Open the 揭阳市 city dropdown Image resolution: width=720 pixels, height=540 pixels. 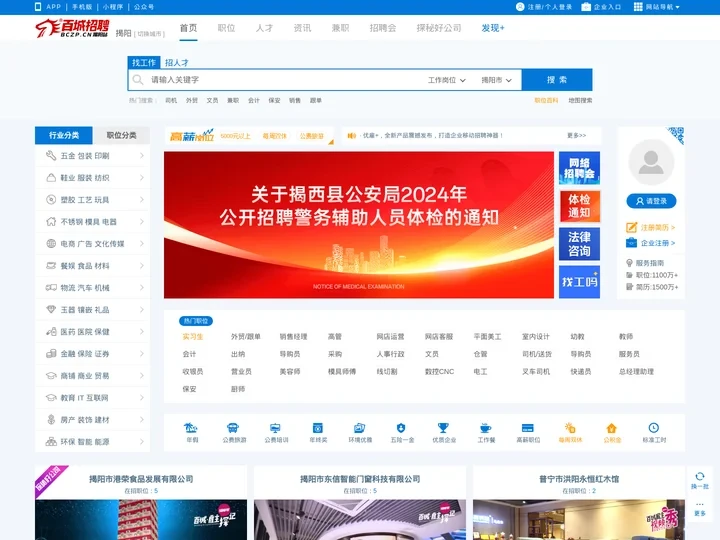[496, 80]
